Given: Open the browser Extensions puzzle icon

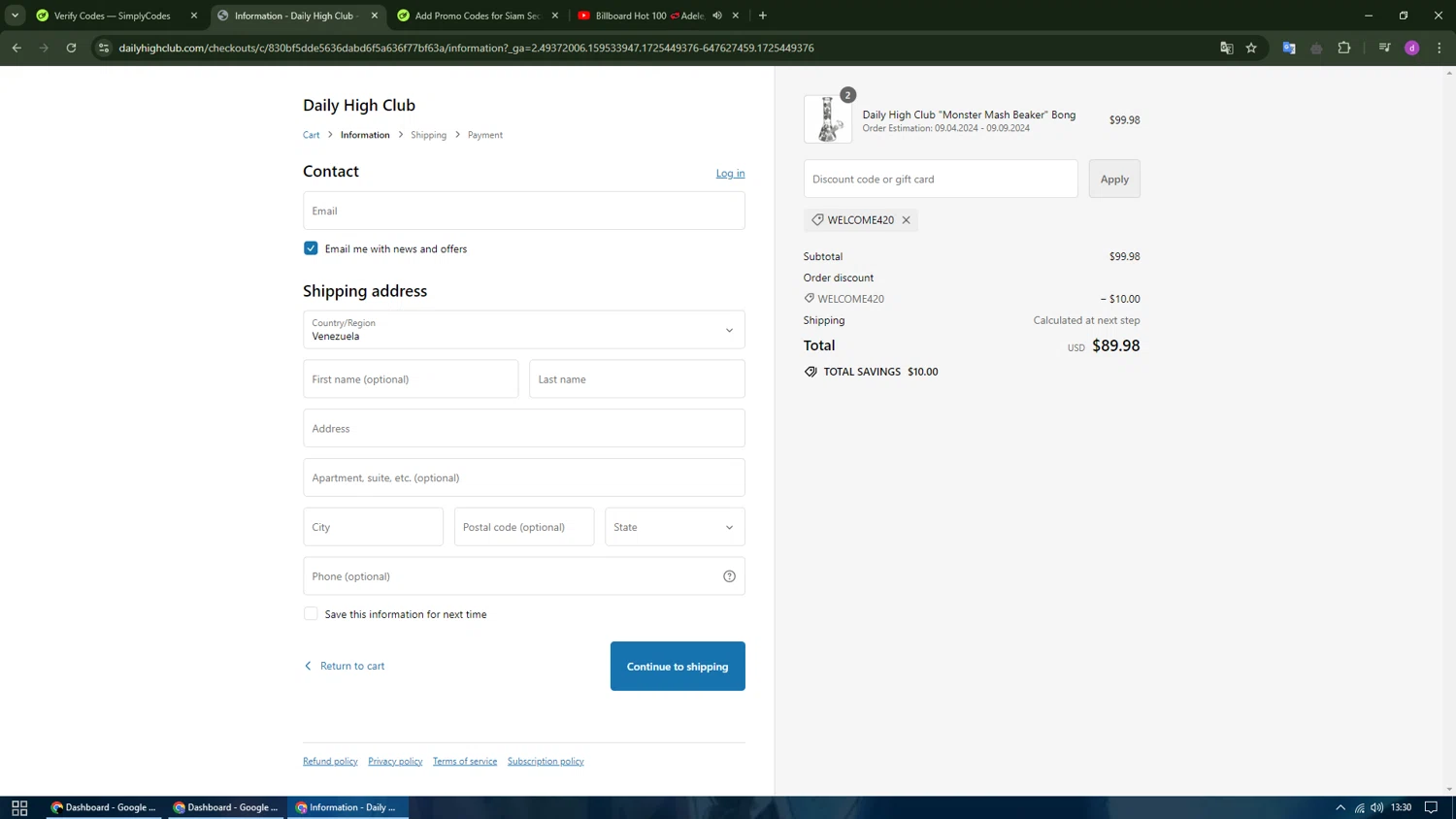Looking at the screenshot, I should [x=1344, y=48].
